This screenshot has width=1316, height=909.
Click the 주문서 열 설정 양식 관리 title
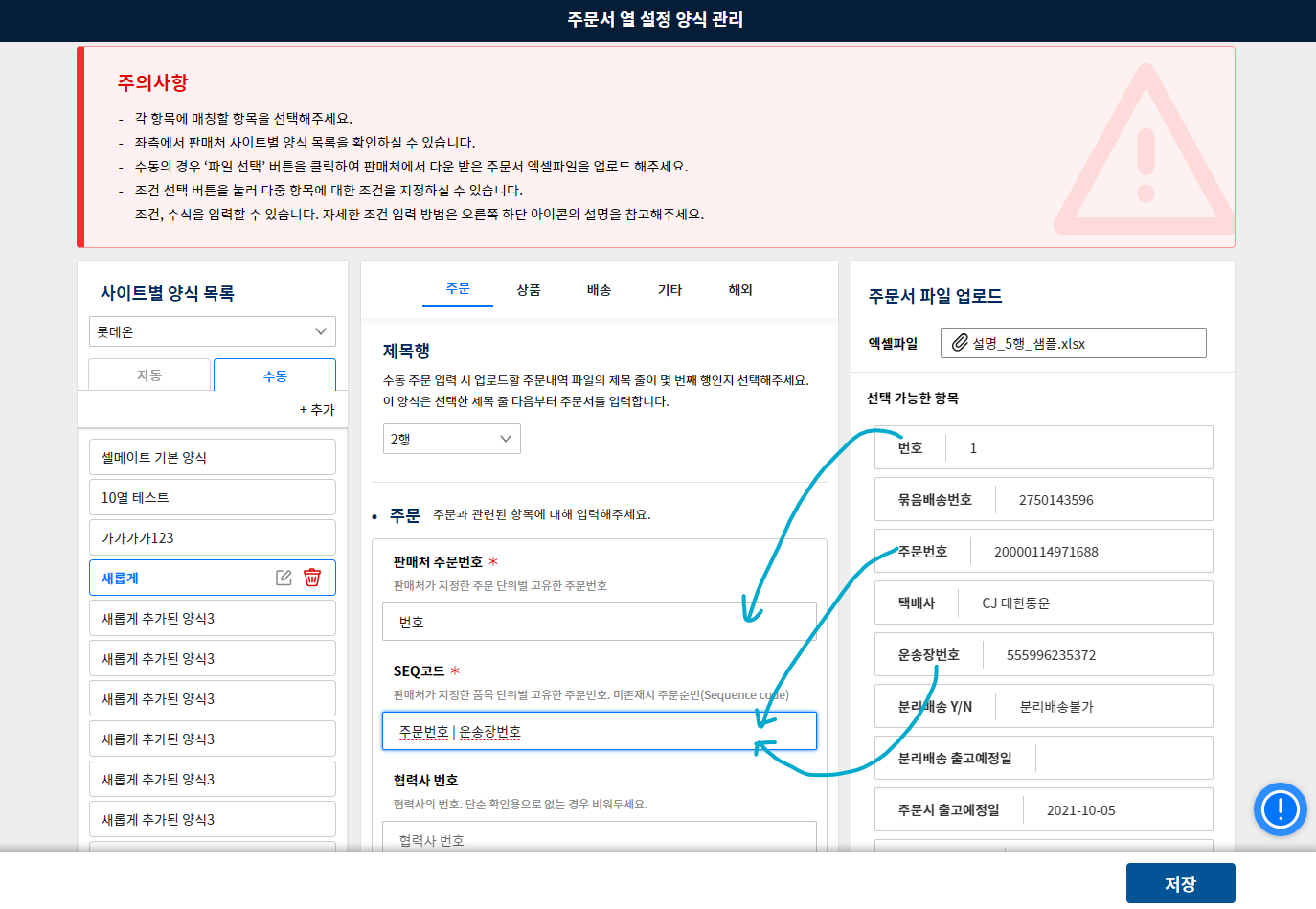coord(656,19)
